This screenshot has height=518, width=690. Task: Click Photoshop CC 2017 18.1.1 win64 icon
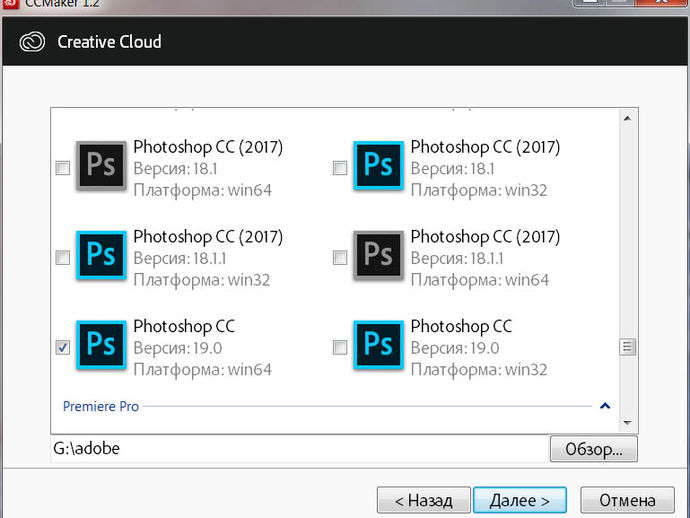click(378, 255)
